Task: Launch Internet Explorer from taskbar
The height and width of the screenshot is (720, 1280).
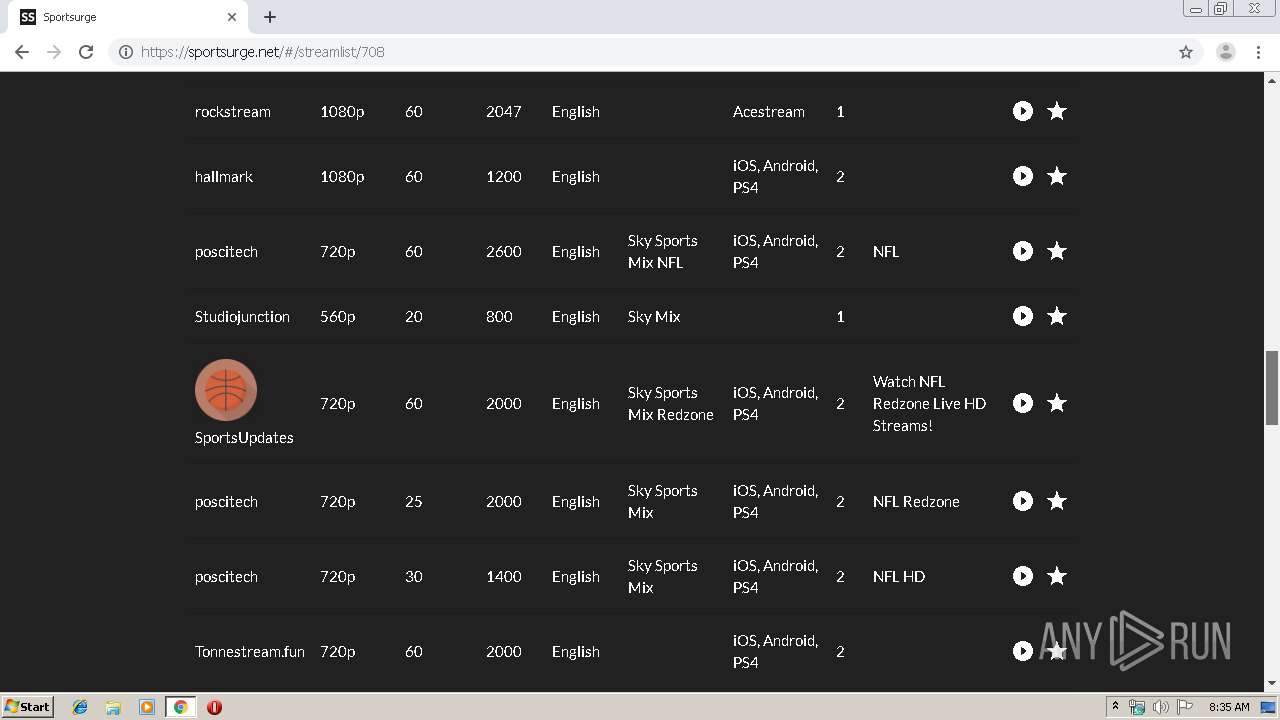Action: point(80,707)
